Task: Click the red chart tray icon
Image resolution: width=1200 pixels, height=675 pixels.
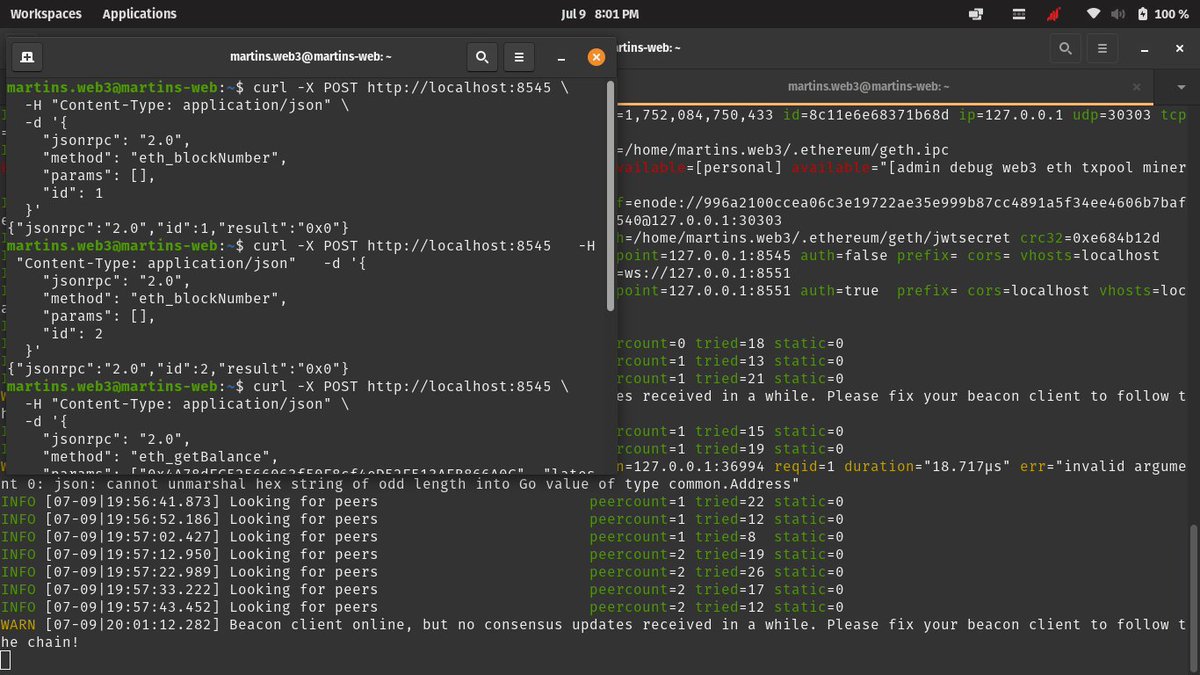Action: tap(1053, 14)
